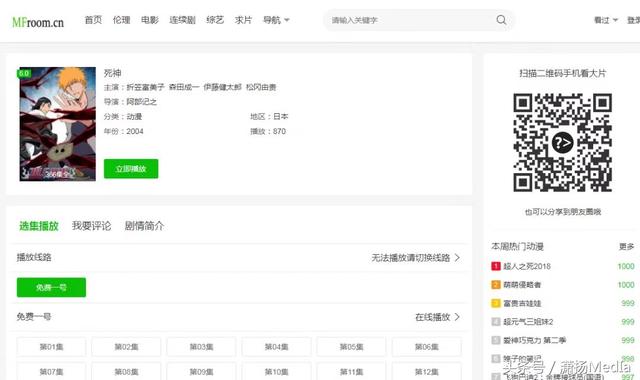Viewport: 640px width, 380px height.
Task: Play episode 第03集
Action: [202, 347]
